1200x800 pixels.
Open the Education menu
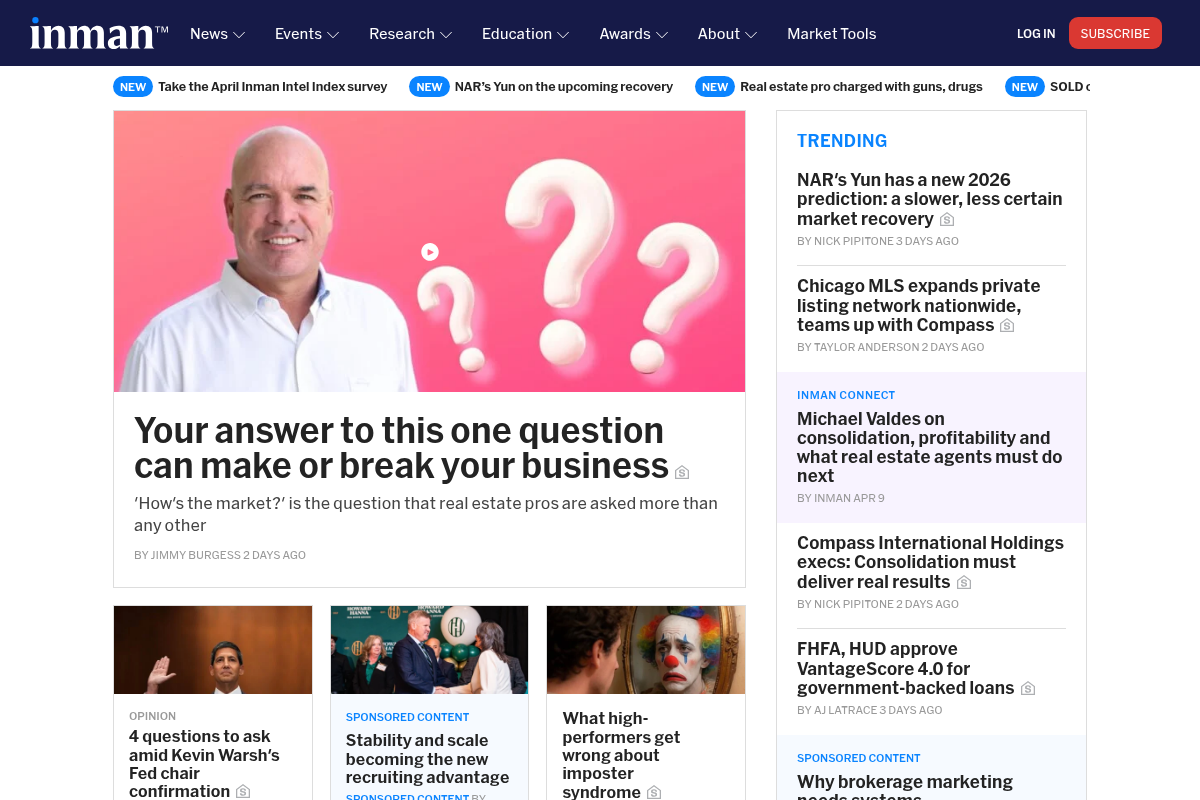point(525,34)
